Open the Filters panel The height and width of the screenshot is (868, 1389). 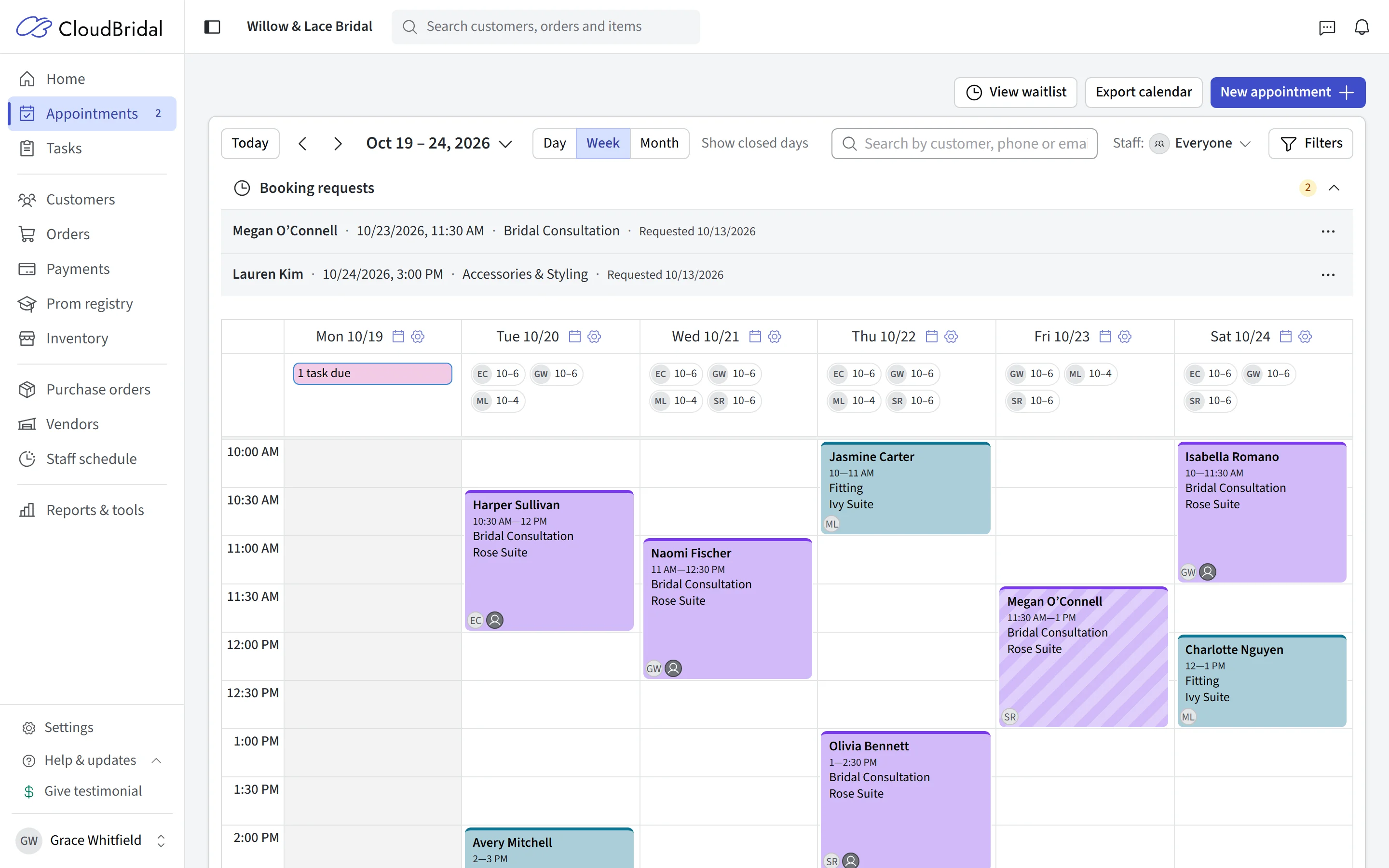(1310, 144)
